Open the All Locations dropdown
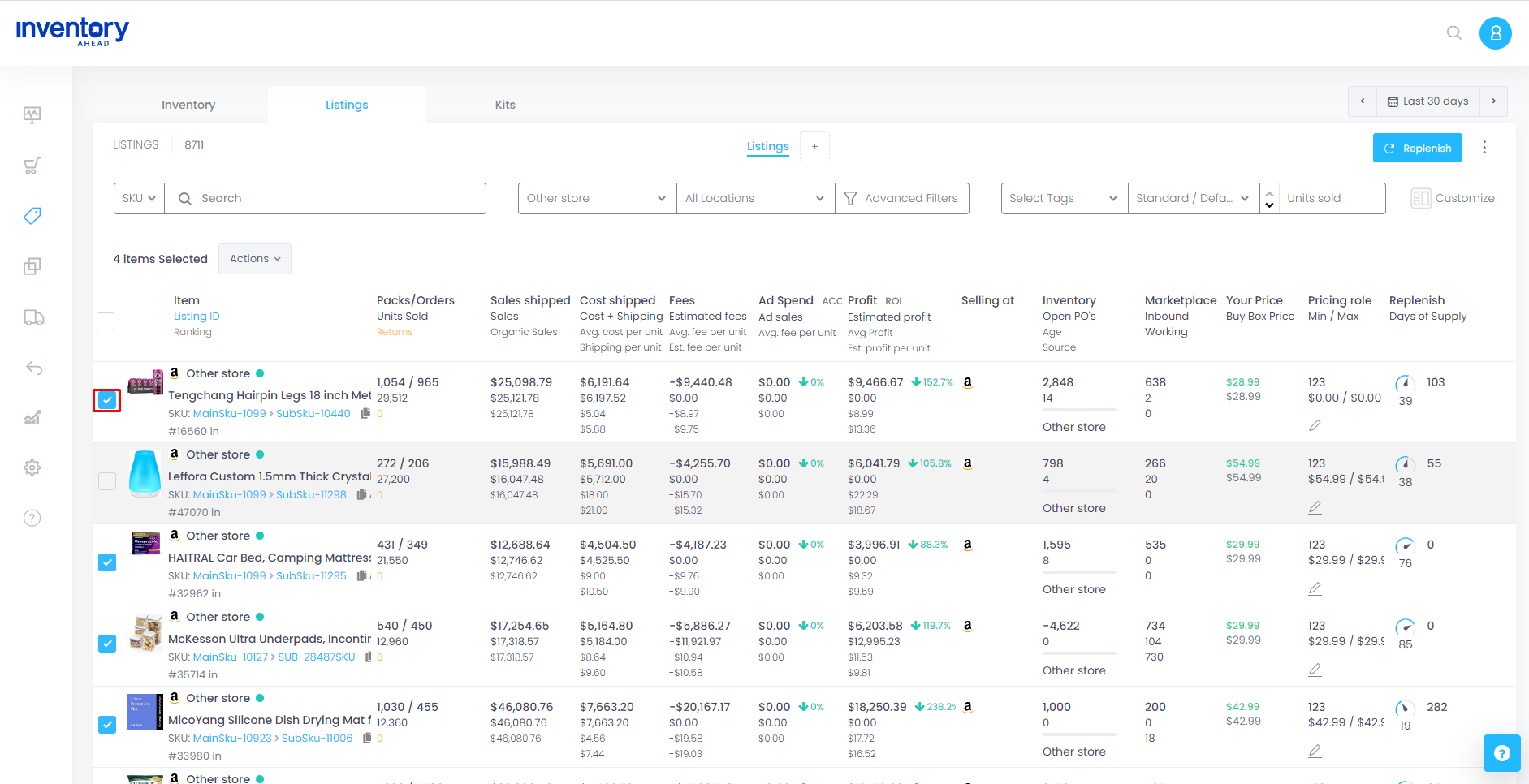The height and width of the screenshot is (784, 1529). [755, 198]
